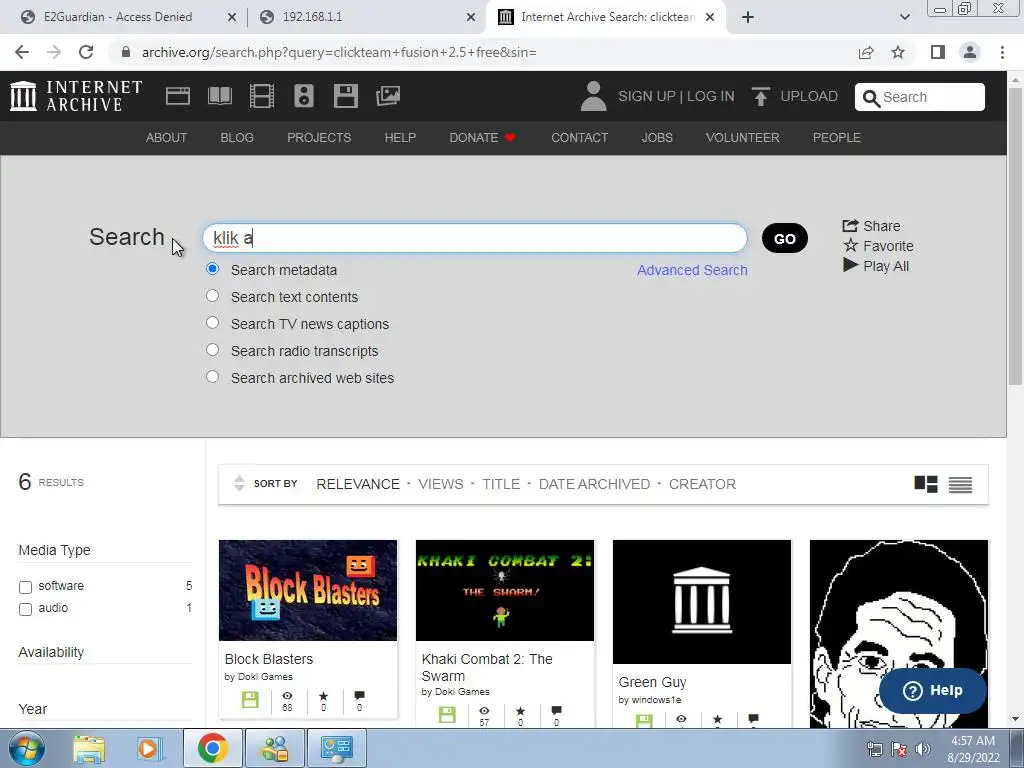Click the Favorite star link

coord(878,246)
